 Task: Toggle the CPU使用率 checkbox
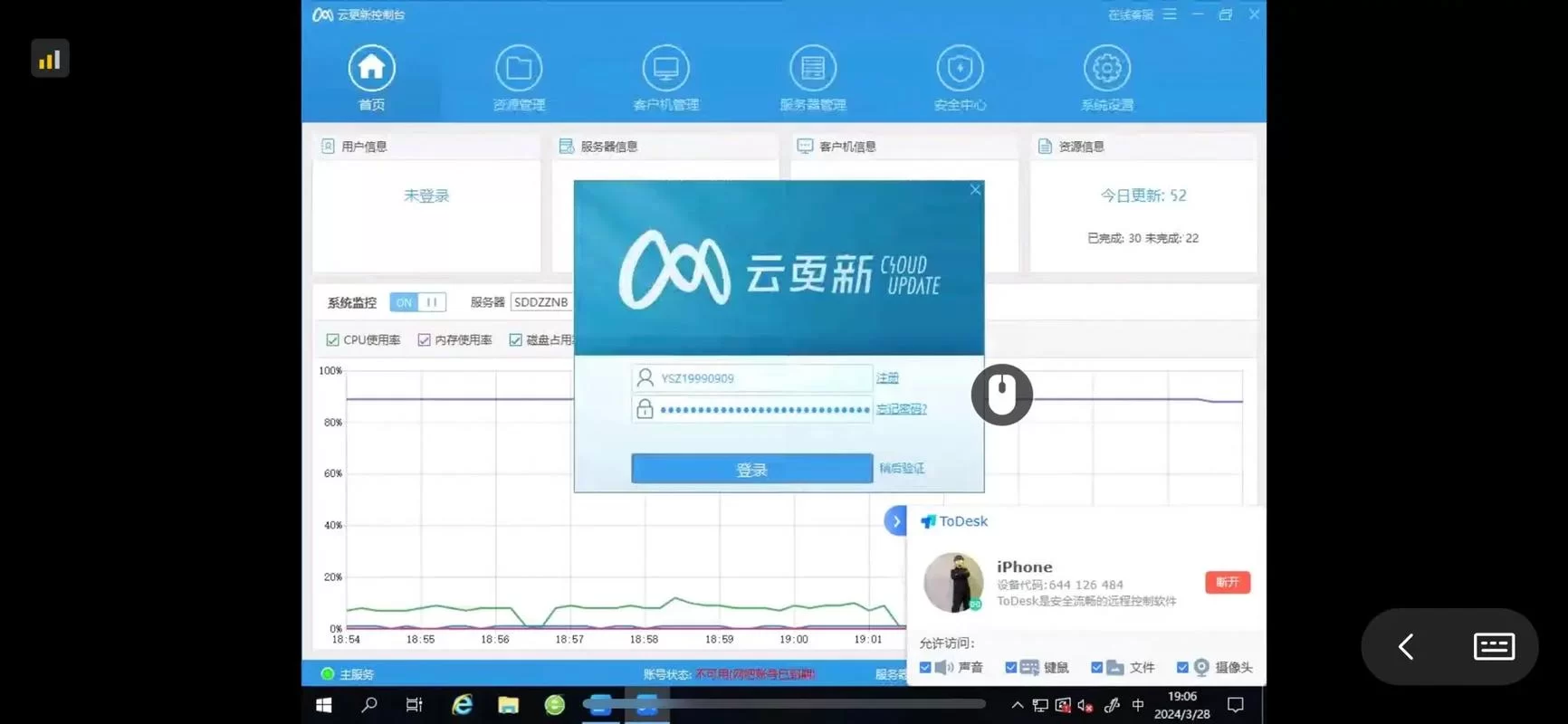click(x=332, y=340)
